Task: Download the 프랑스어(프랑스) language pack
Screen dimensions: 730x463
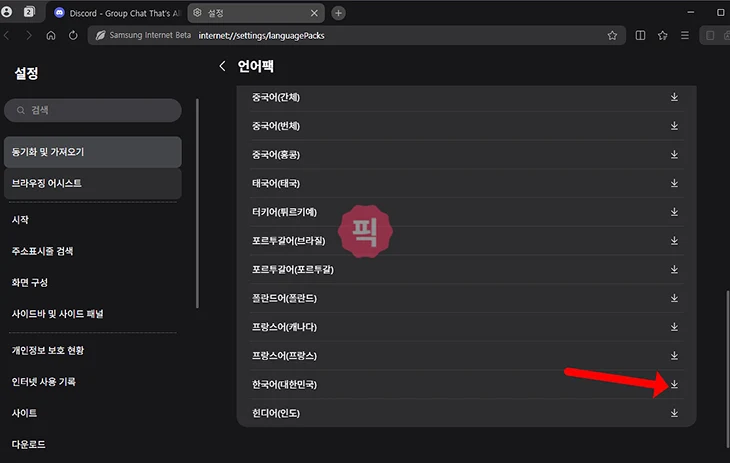Action: [674, 356]
